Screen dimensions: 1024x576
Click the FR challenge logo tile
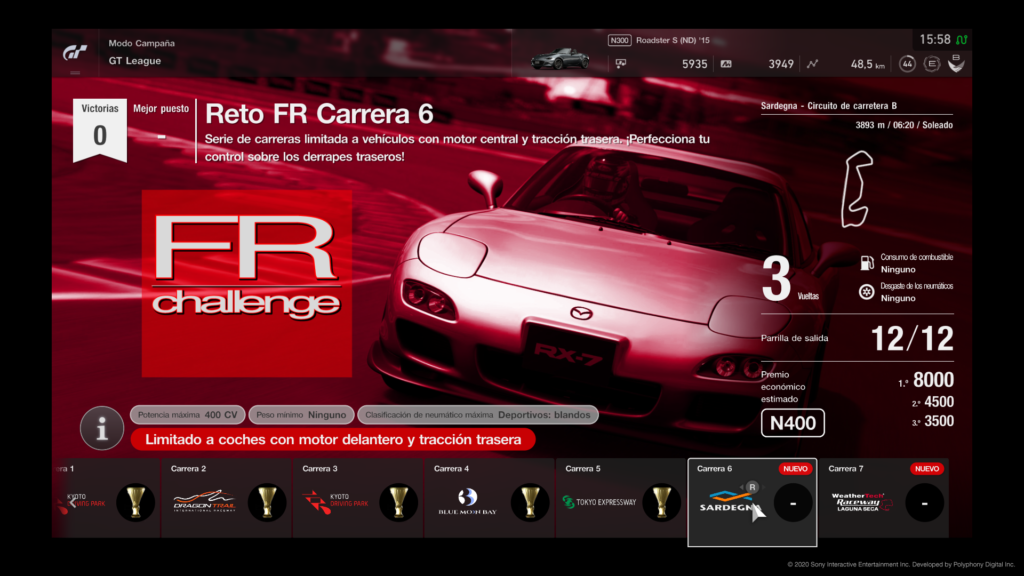pos(247,283)
